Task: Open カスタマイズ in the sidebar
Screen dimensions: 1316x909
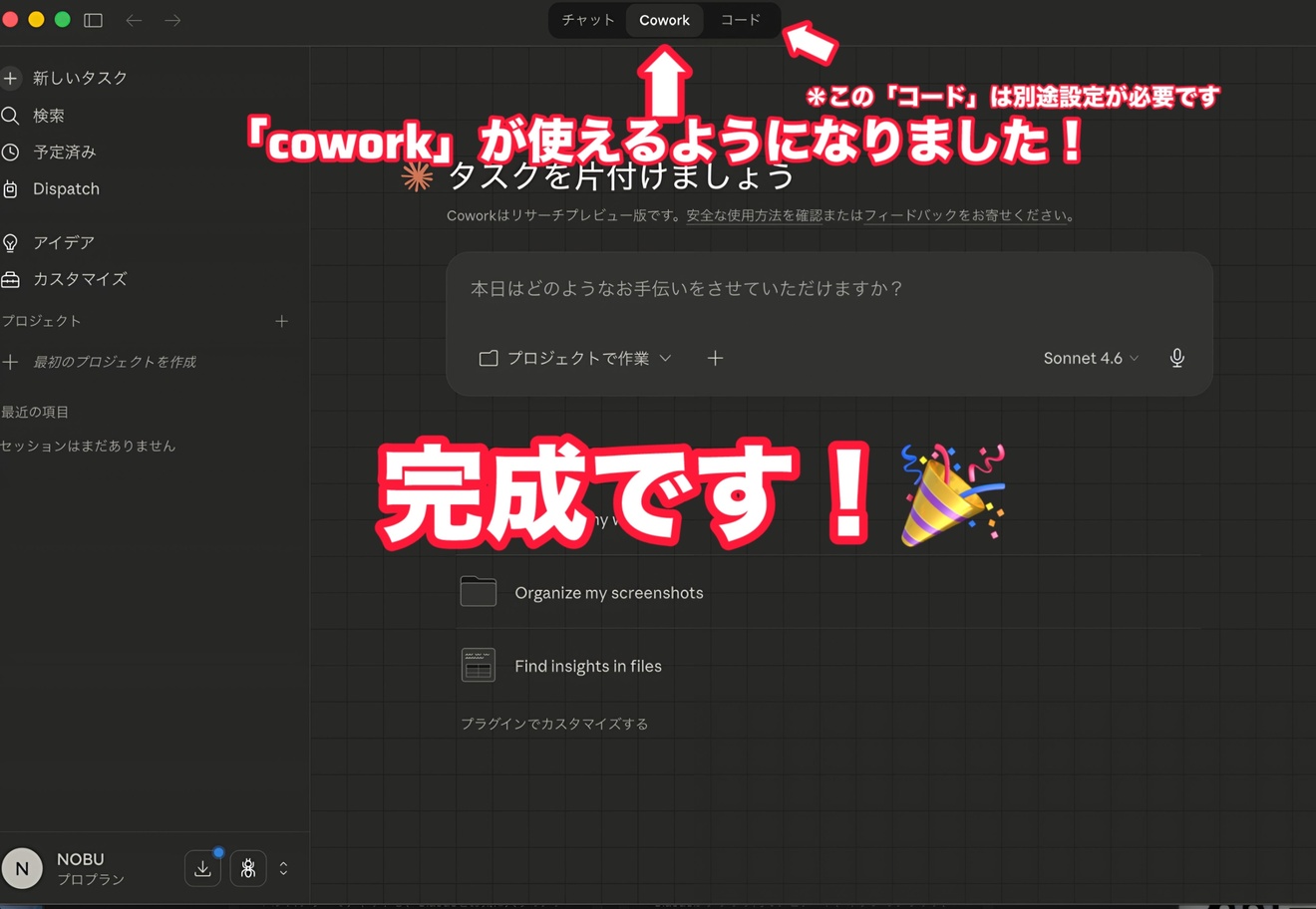Action: 80,279
